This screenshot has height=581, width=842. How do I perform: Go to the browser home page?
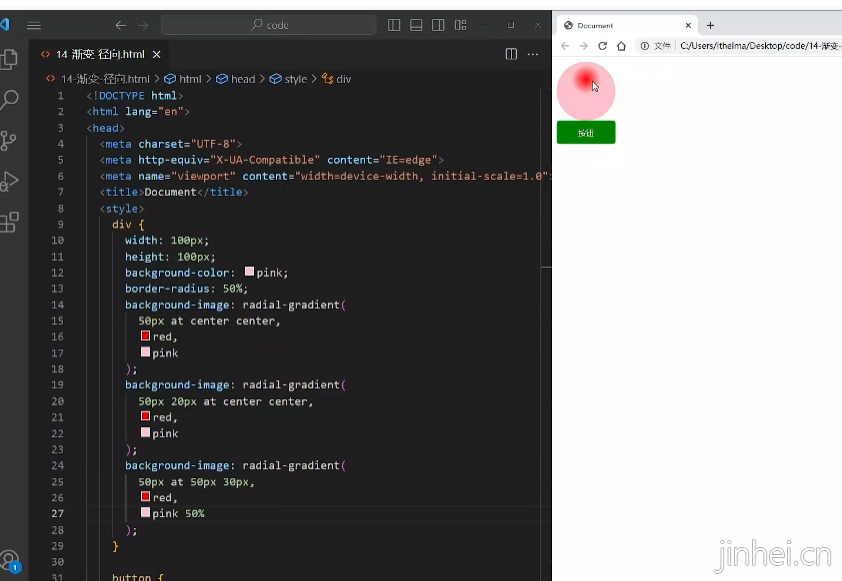point(621,46)
